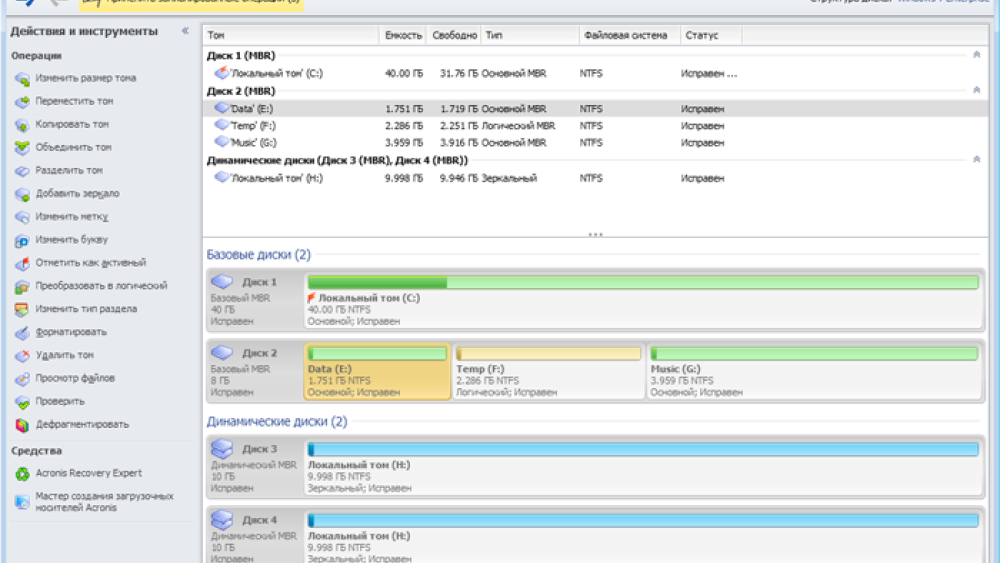The image size is (1000, 563).
Task: Click the Дефрагментировать icon
Action: (22, 425)
